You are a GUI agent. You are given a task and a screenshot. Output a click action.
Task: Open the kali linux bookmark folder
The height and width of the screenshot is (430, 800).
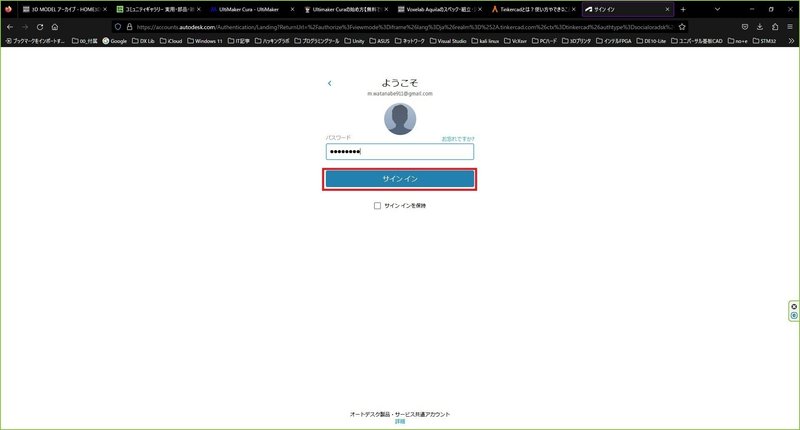(485, 41)
